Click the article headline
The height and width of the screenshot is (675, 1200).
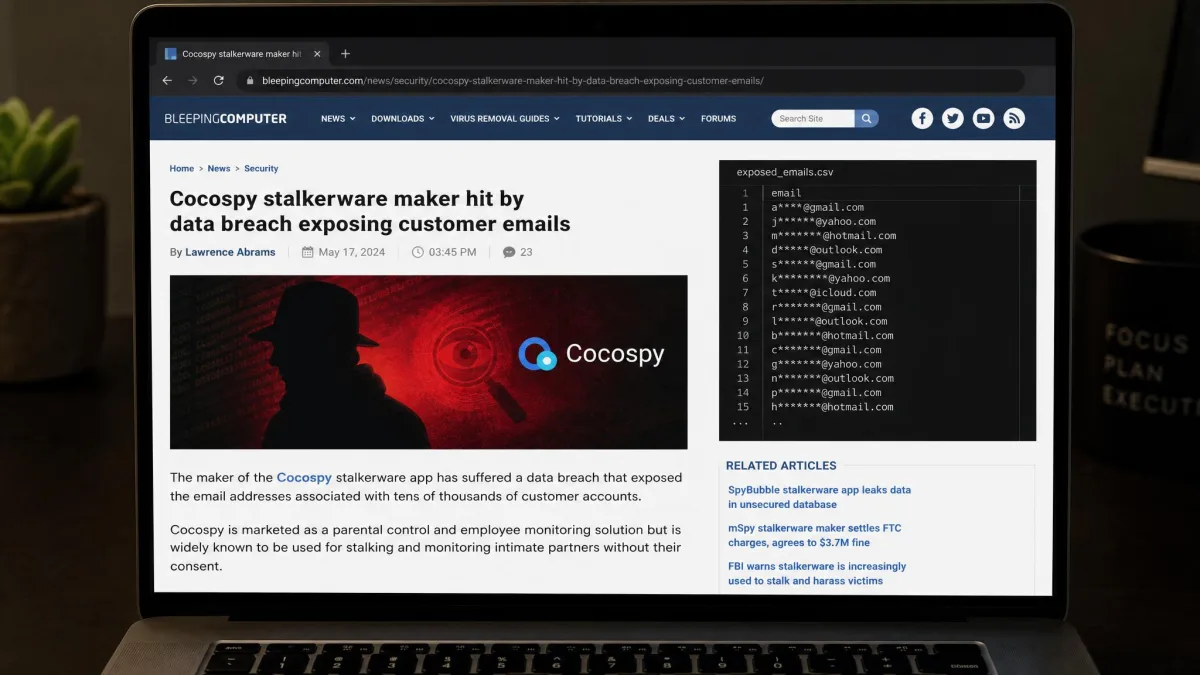pos(370,211)
